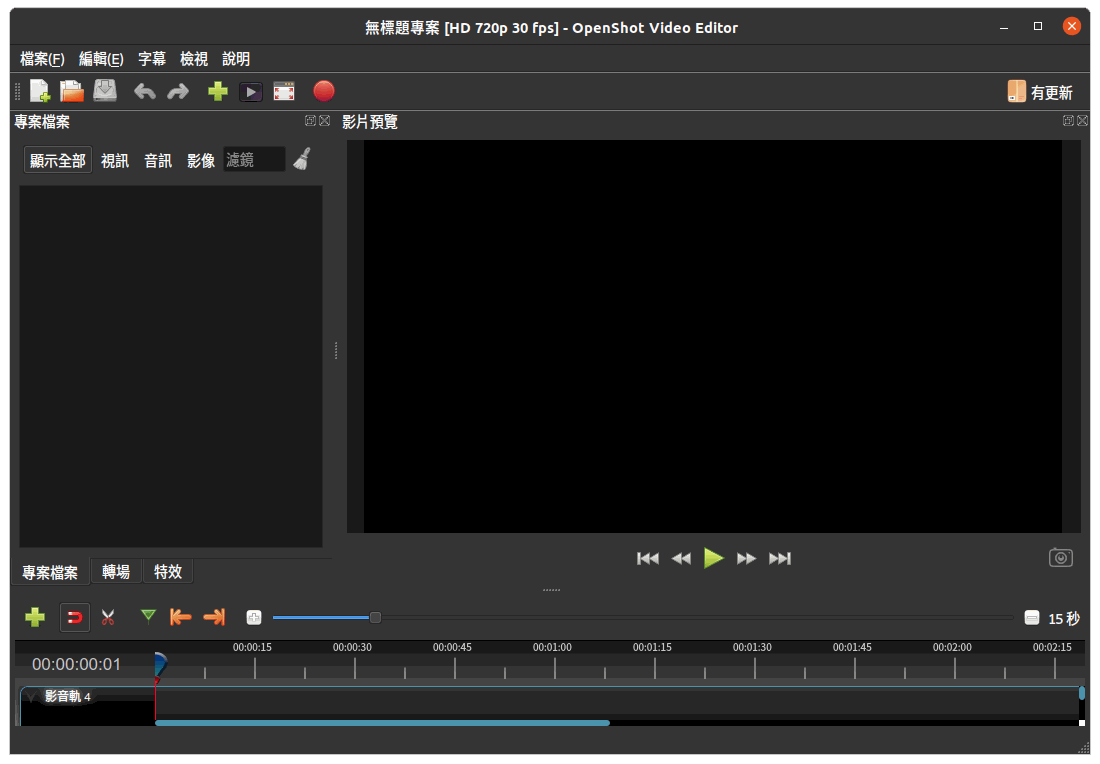Click the ruler at 00:01:00

pyautogui.click(x=552, y=648)
